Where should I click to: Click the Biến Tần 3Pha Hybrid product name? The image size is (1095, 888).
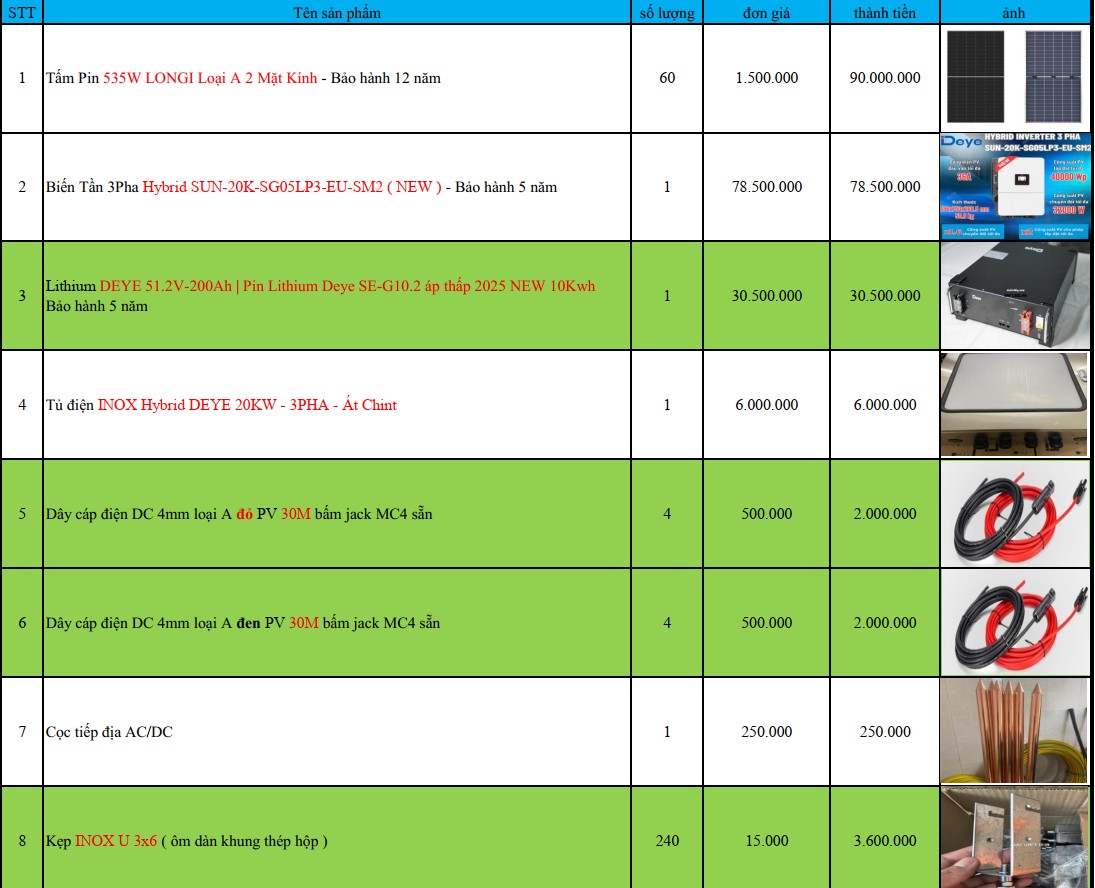pos(302,187)
